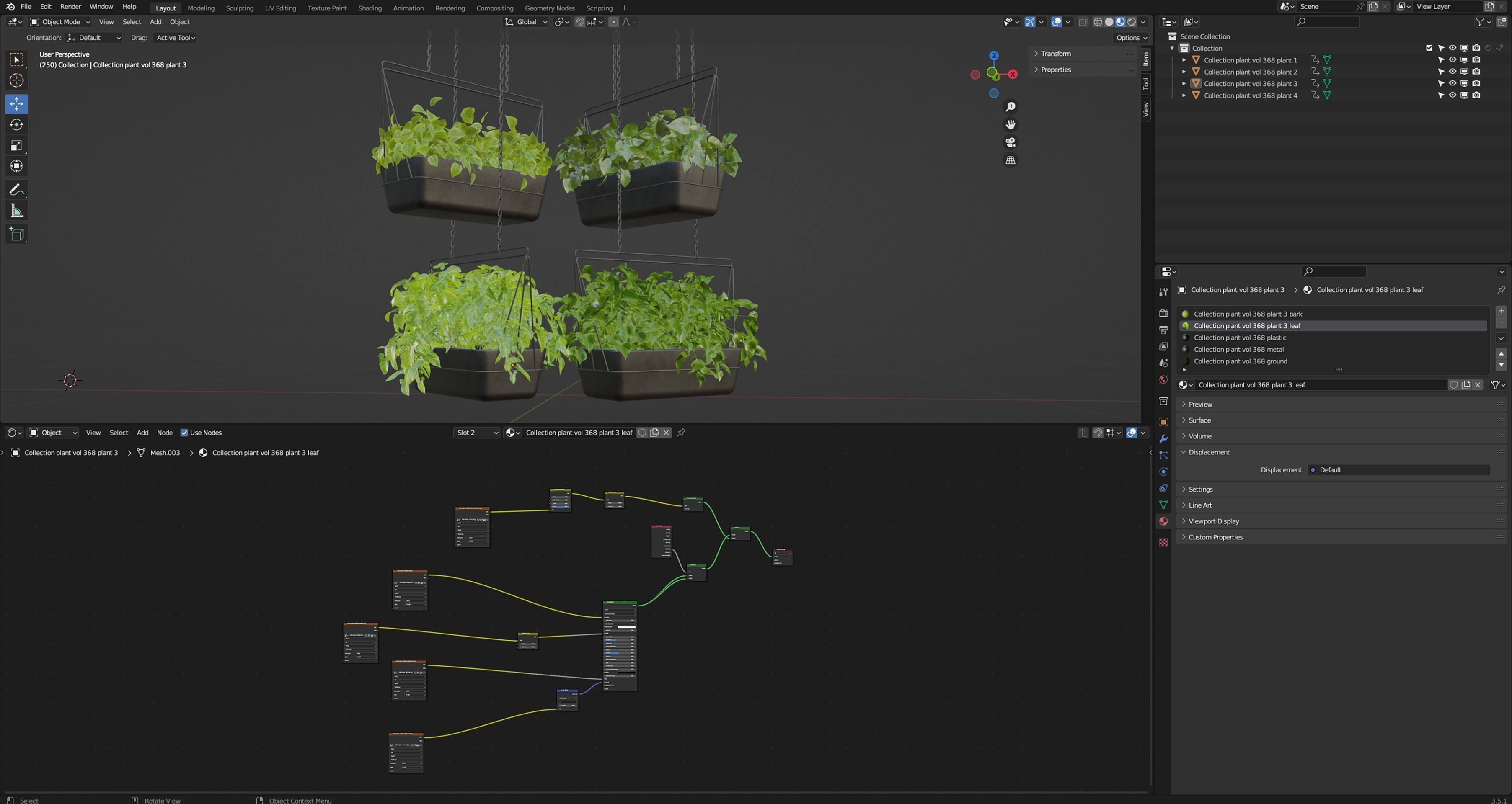This screenshot has height=804, width=1512.
Task: Switch perspective/orthographic with grid icon
Action: (x=1010, y=160)
